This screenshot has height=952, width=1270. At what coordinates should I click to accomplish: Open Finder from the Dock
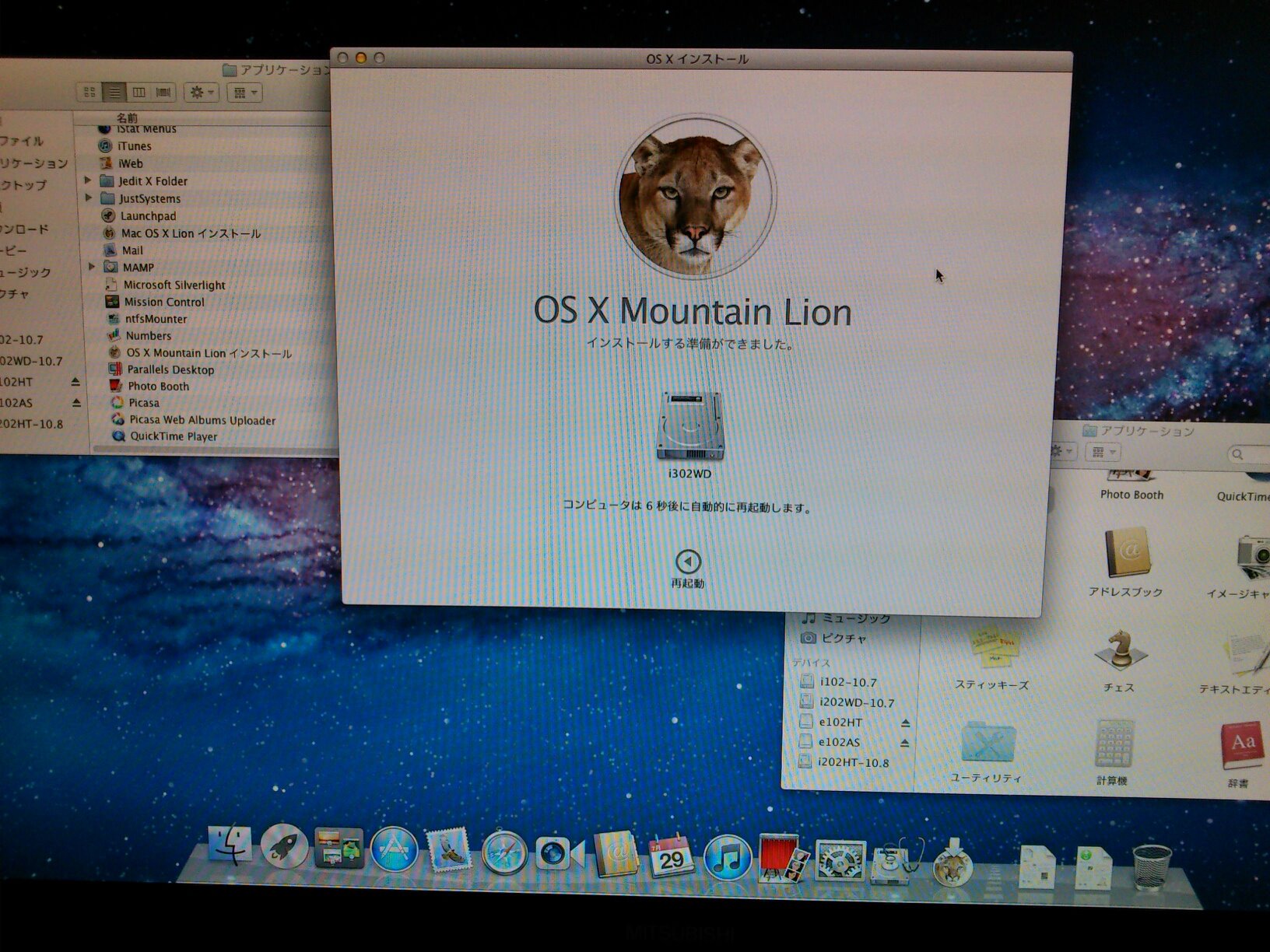click(230, 846)
